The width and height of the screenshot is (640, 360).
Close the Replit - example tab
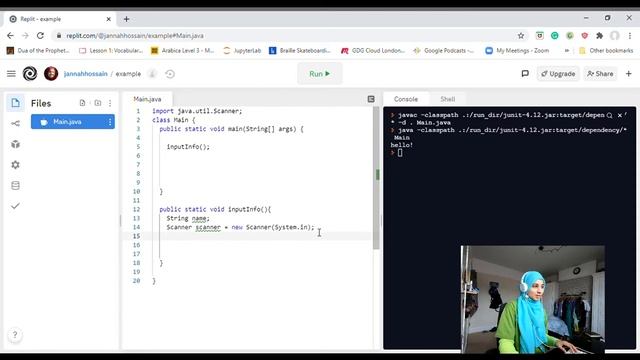tap(109, 19)
